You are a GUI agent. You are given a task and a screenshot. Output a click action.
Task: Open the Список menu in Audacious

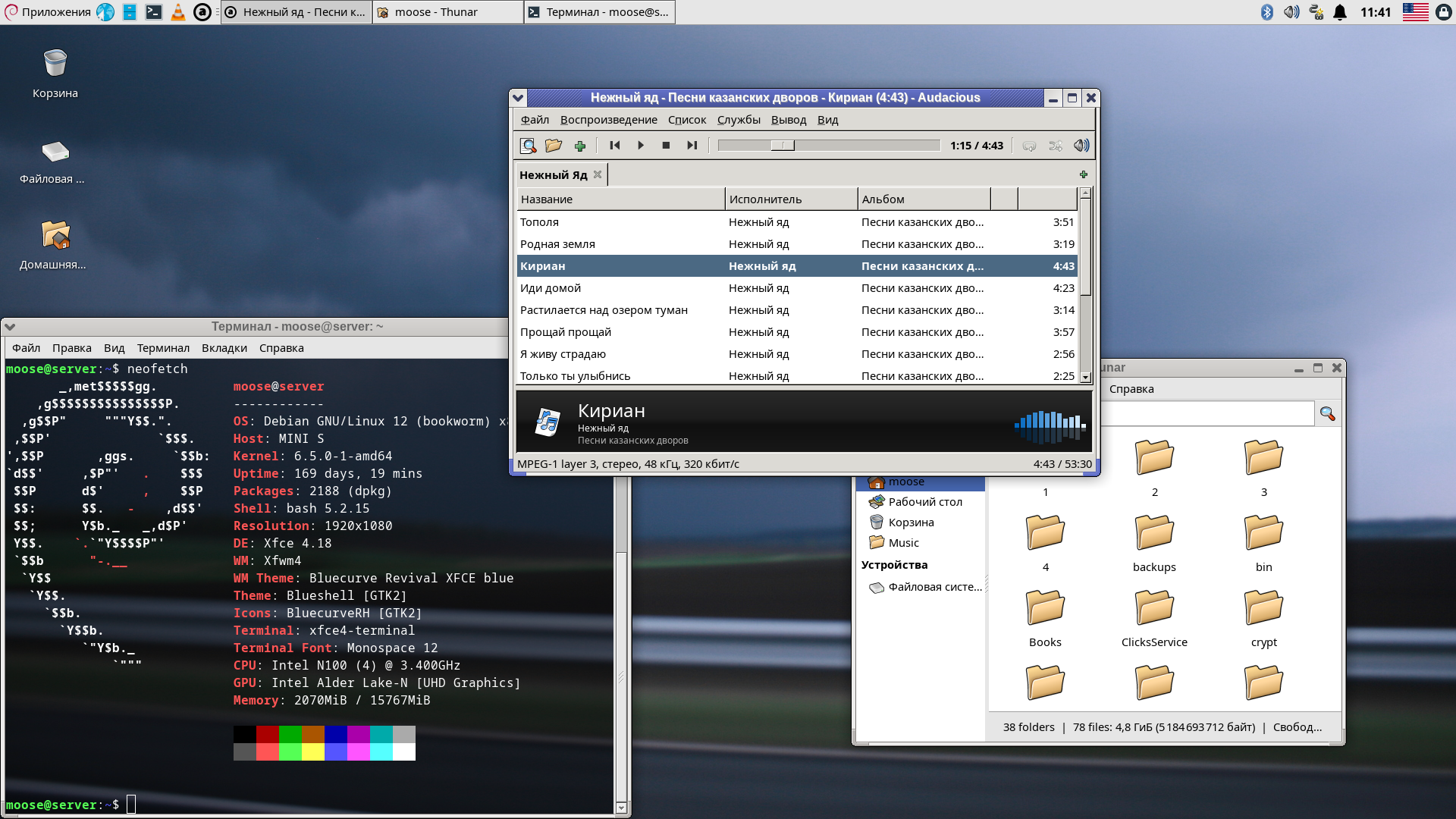tap(687, 120)
